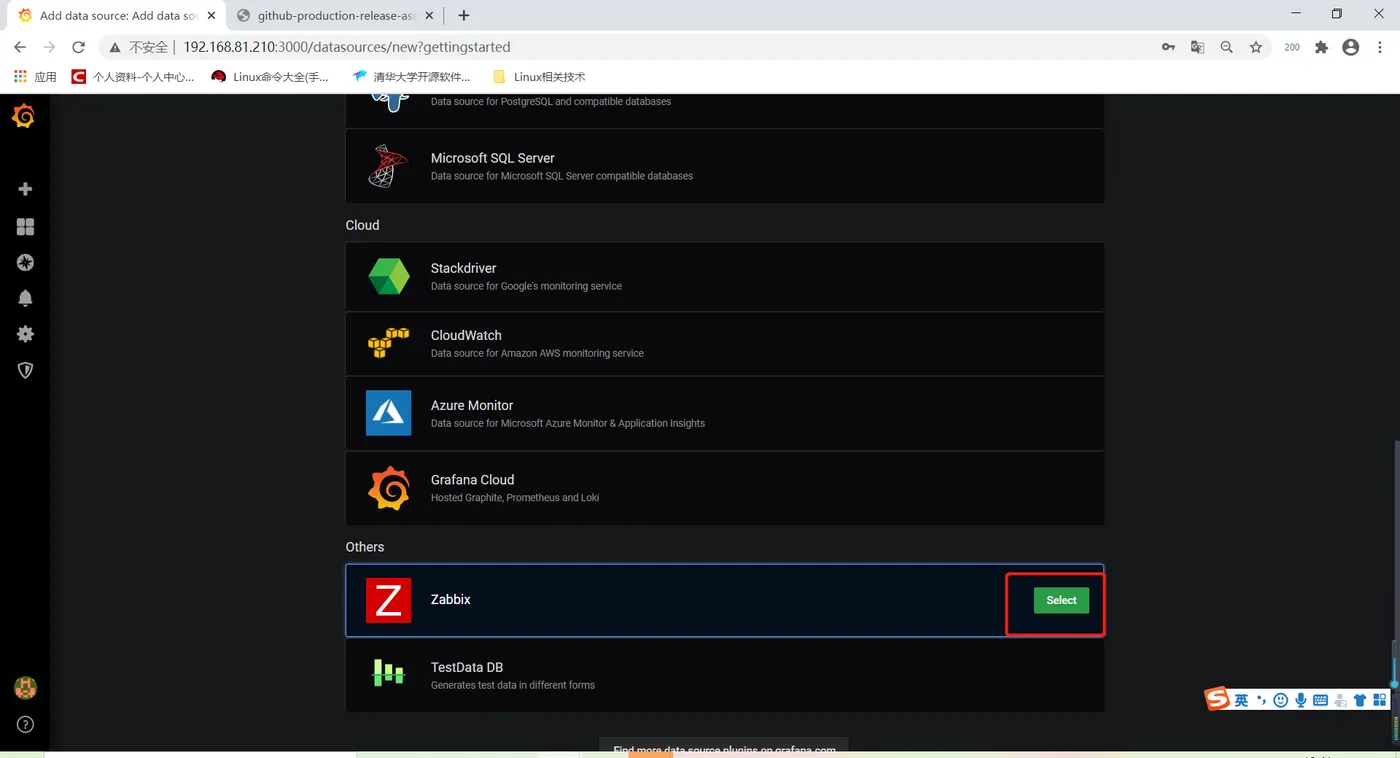This screenshot has width=1400, height=758.
Task: Open the Alerting bell icon
Action: tap(25, 298)
